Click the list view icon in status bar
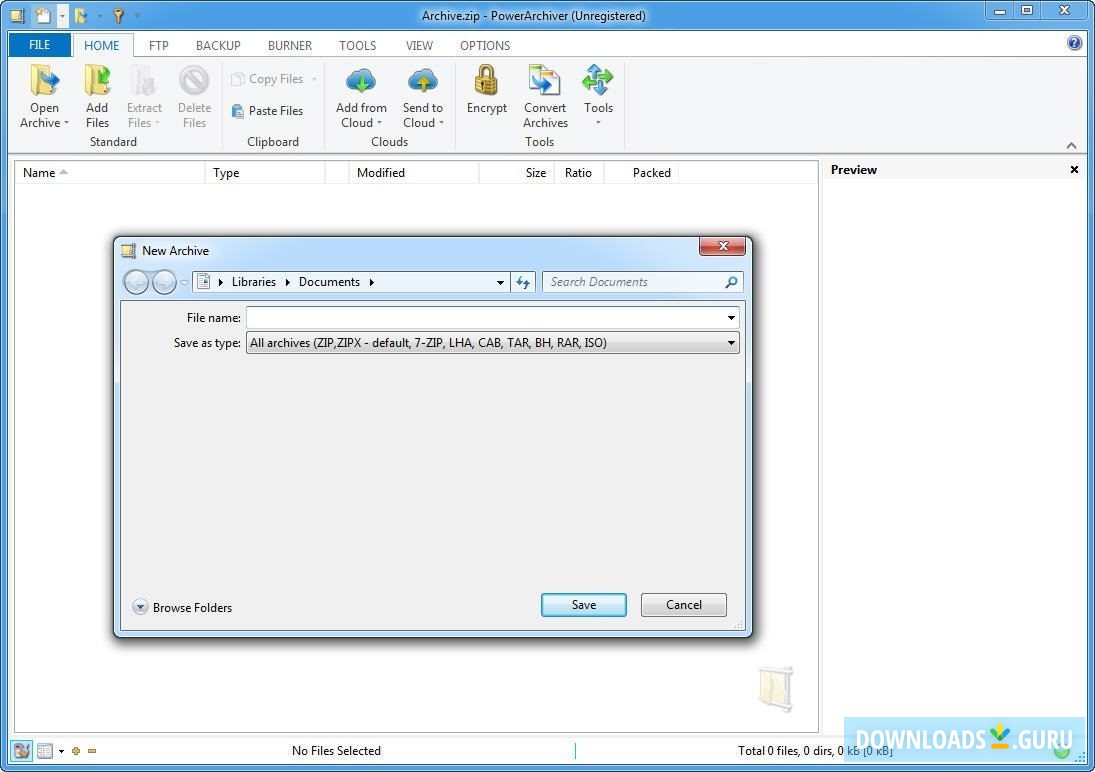Screen dimensions: 1095x772 click(x=45, y=751)
